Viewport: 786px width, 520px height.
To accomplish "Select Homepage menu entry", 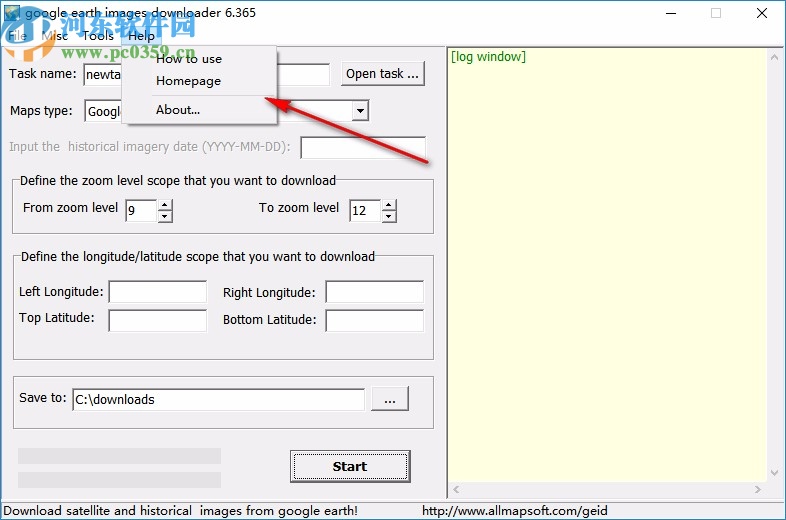I will pos(188,81).
